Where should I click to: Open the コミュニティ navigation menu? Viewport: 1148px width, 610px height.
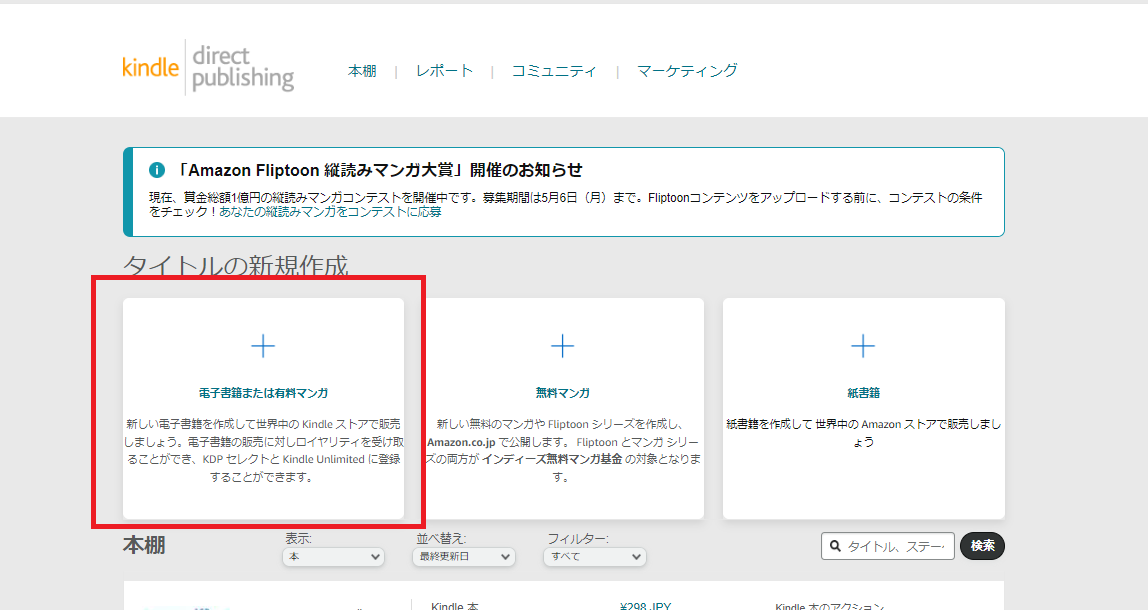[554, 71]
